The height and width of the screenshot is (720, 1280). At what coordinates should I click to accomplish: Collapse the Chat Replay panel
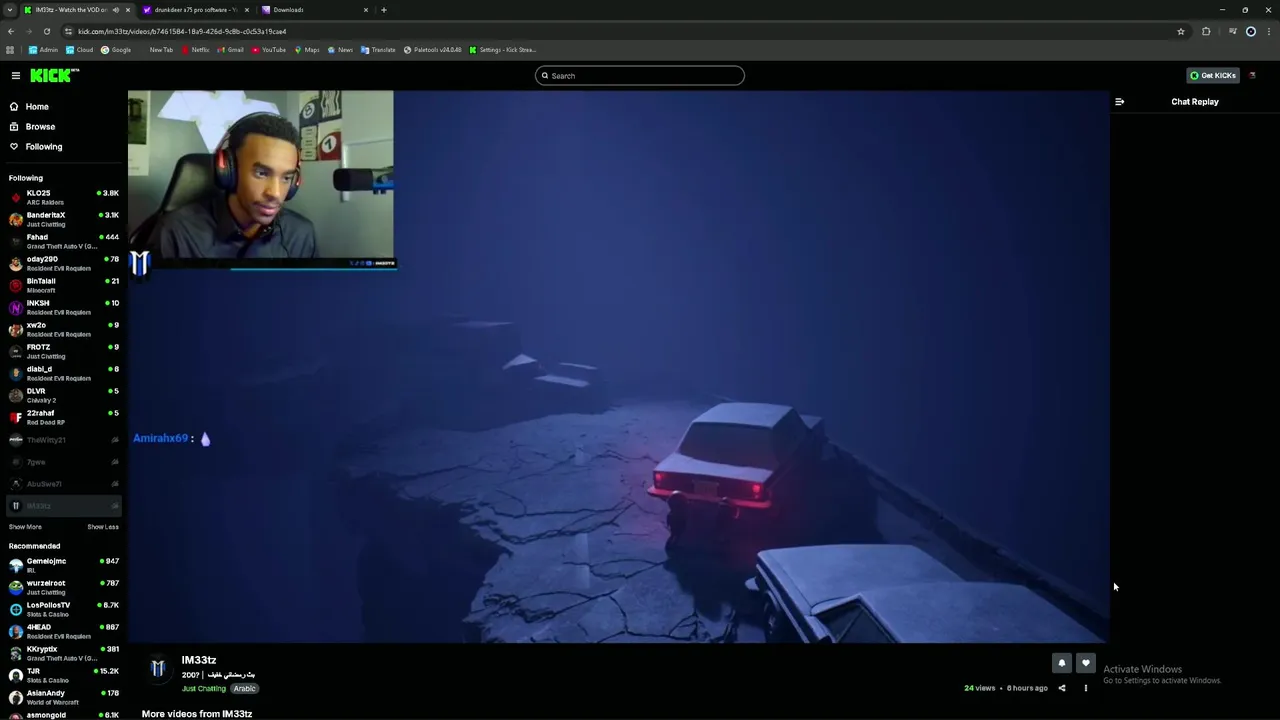[x=1119, y=101]
